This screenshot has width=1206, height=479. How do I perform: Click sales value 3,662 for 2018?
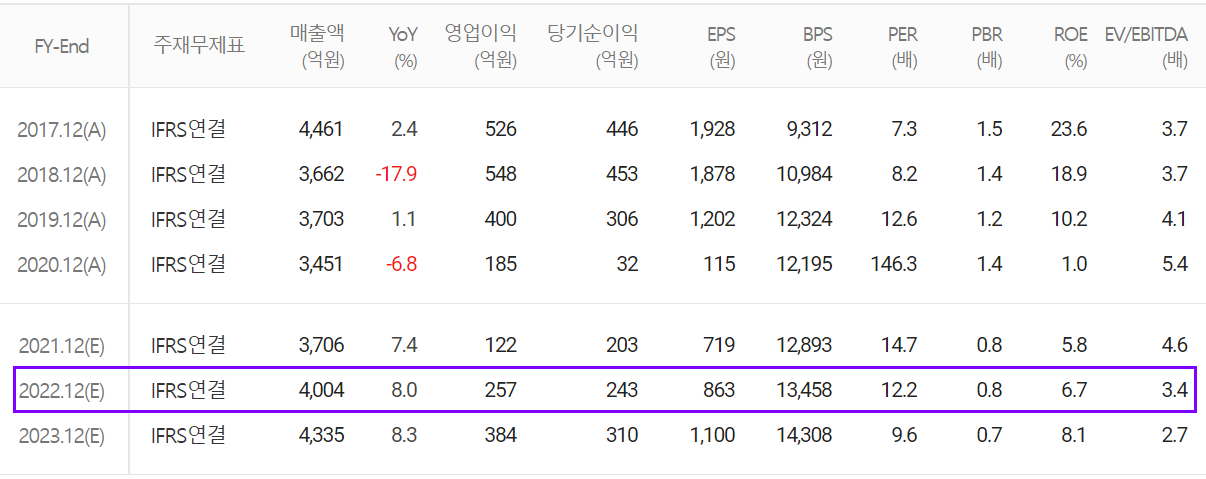tap(321, 174)
